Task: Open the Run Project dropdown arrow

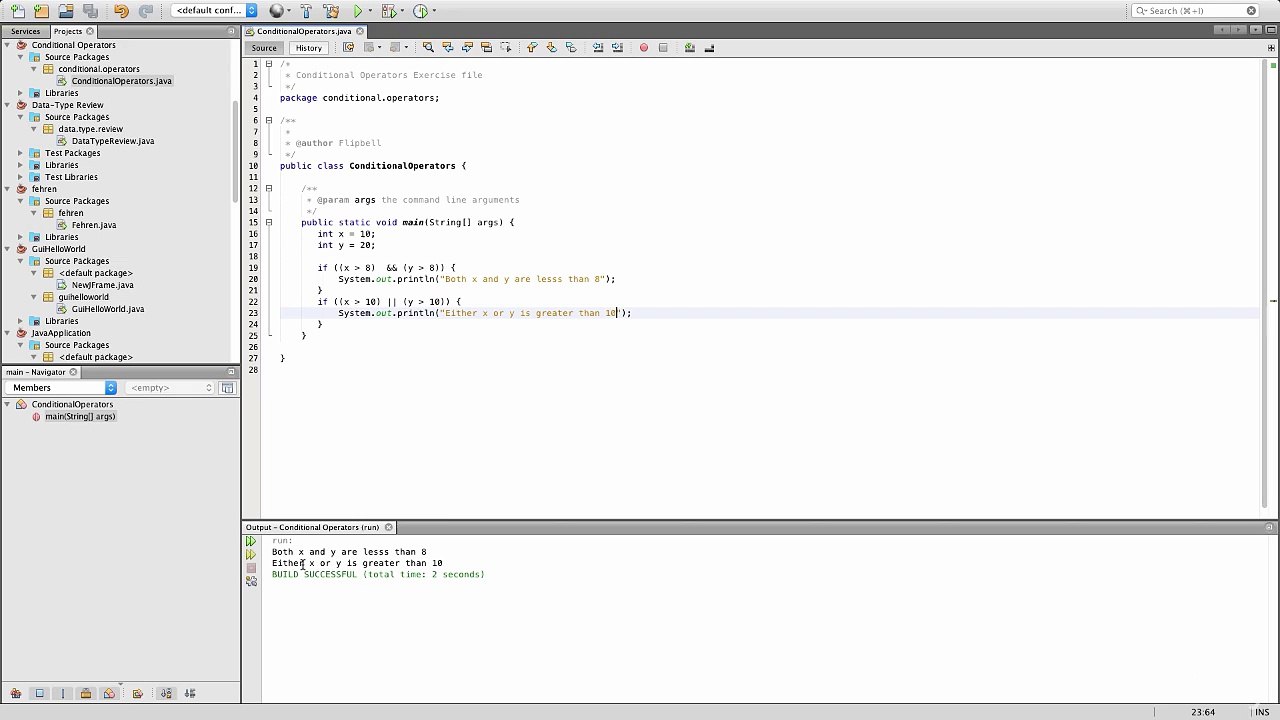Action: (x=370, y=12)
